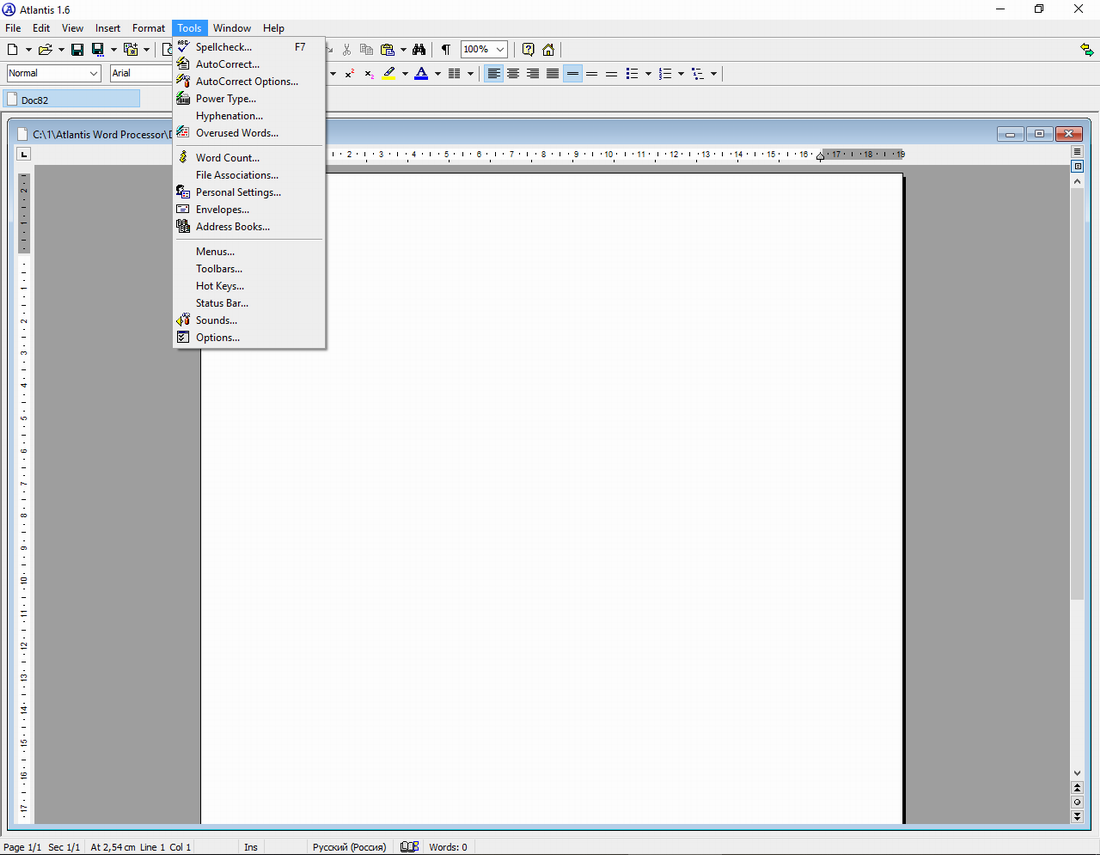Toggle Center paragraph alignment
Viewport: 1100px width, 855px height.
pyautogui.click(x=514, y=74)
